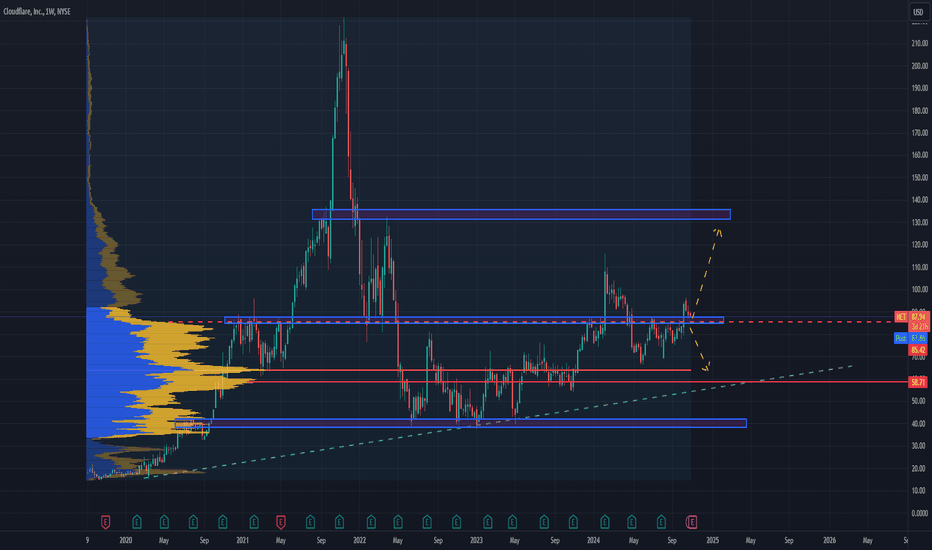
Task: Click the November 2023 earnings marker
Action: [x=573, y=522]
